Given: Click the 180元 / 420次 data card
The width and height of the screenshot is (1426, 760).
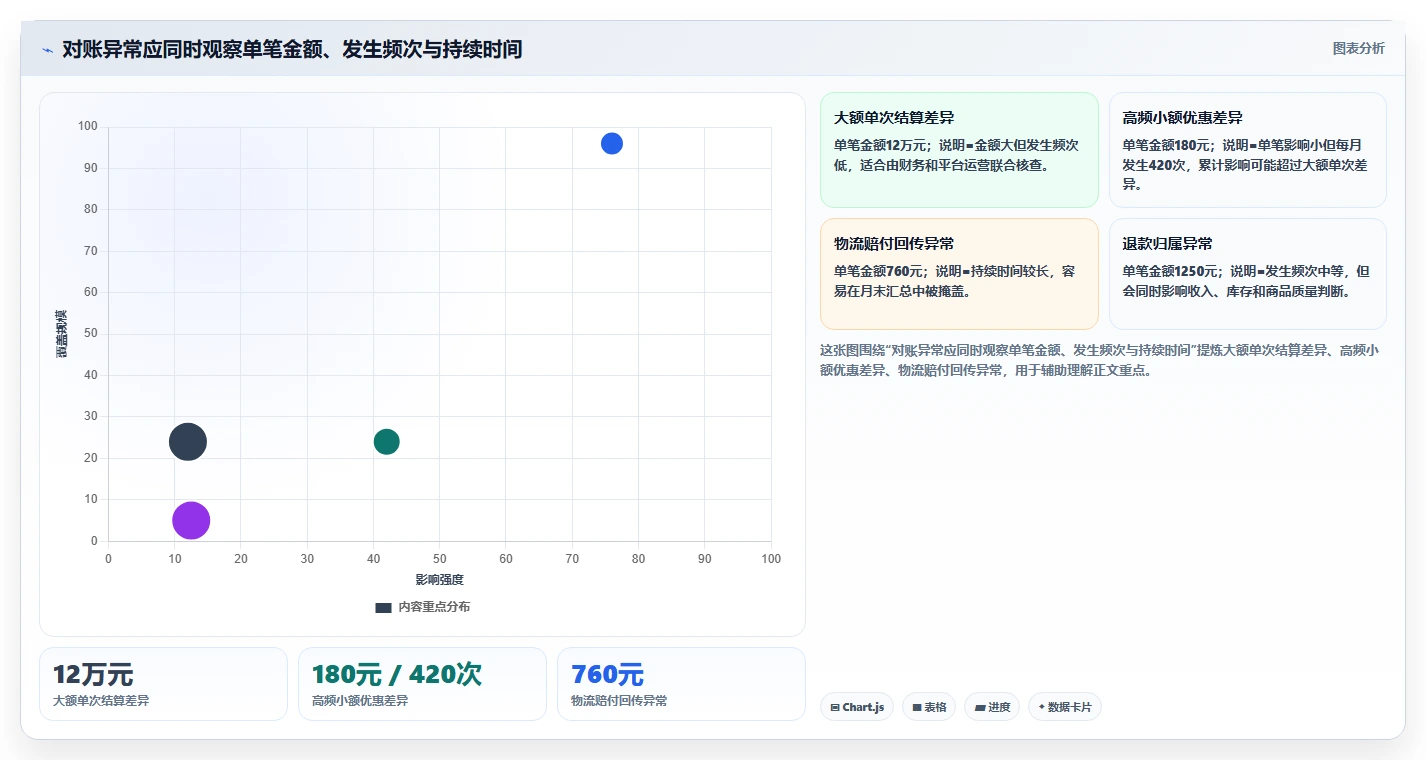Looking at the screenshot, I should pos(422,684).
